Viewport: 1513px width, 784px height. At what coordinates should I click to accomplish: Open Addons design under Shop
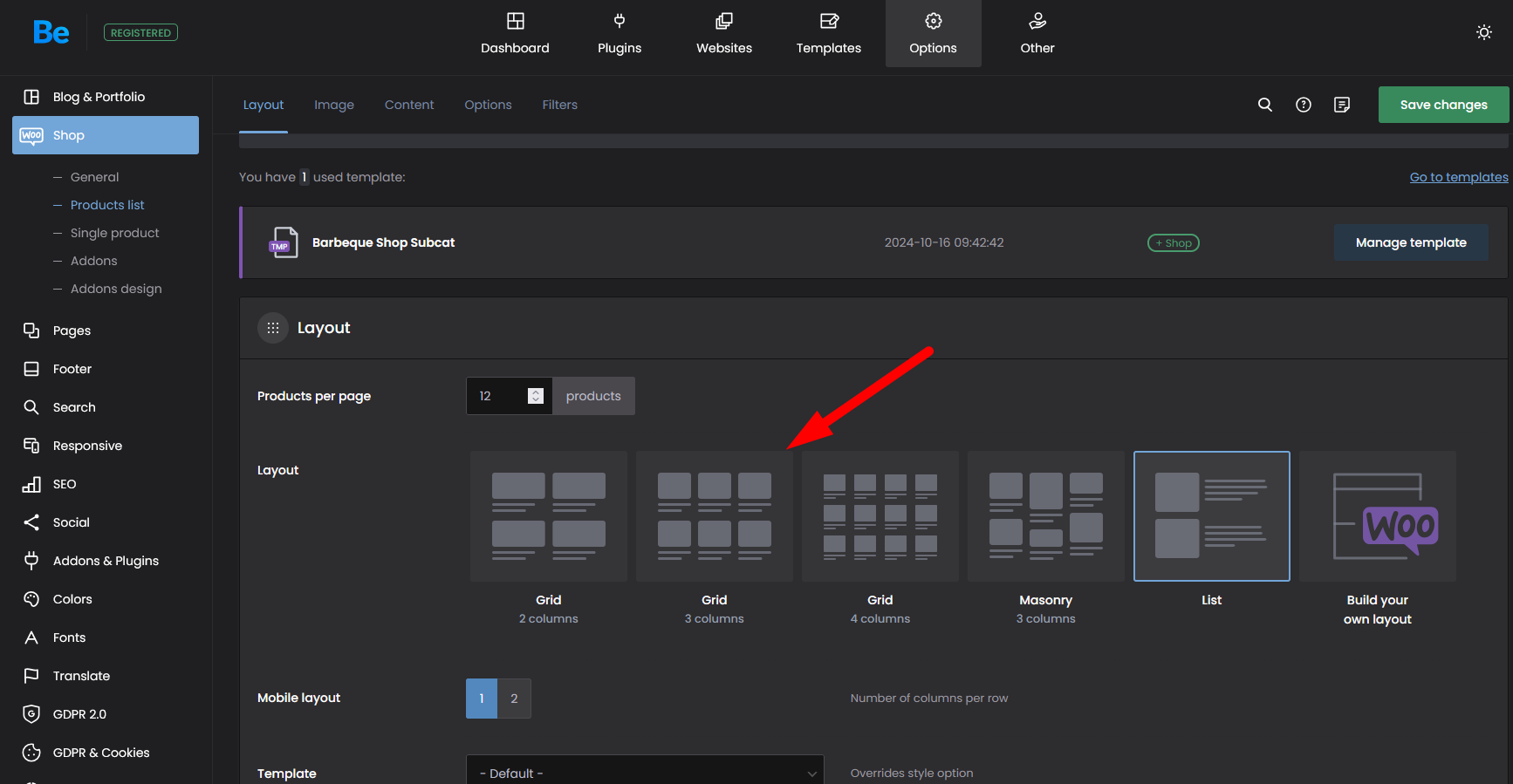116,289
